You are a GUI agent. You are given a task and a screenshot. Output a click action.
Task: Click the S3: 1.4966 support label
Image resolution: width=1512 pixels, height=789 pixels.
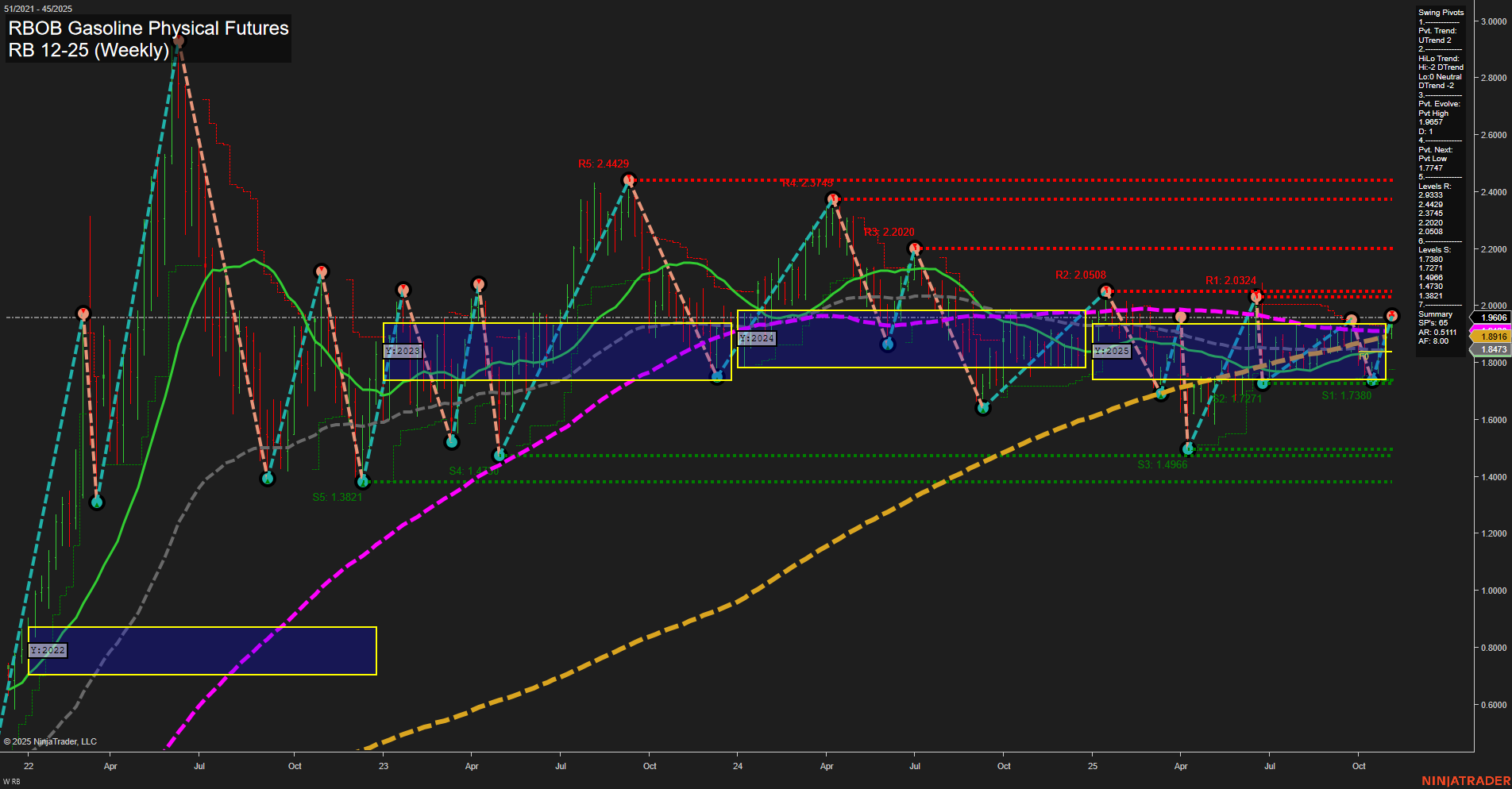[x=1163, y=464]
